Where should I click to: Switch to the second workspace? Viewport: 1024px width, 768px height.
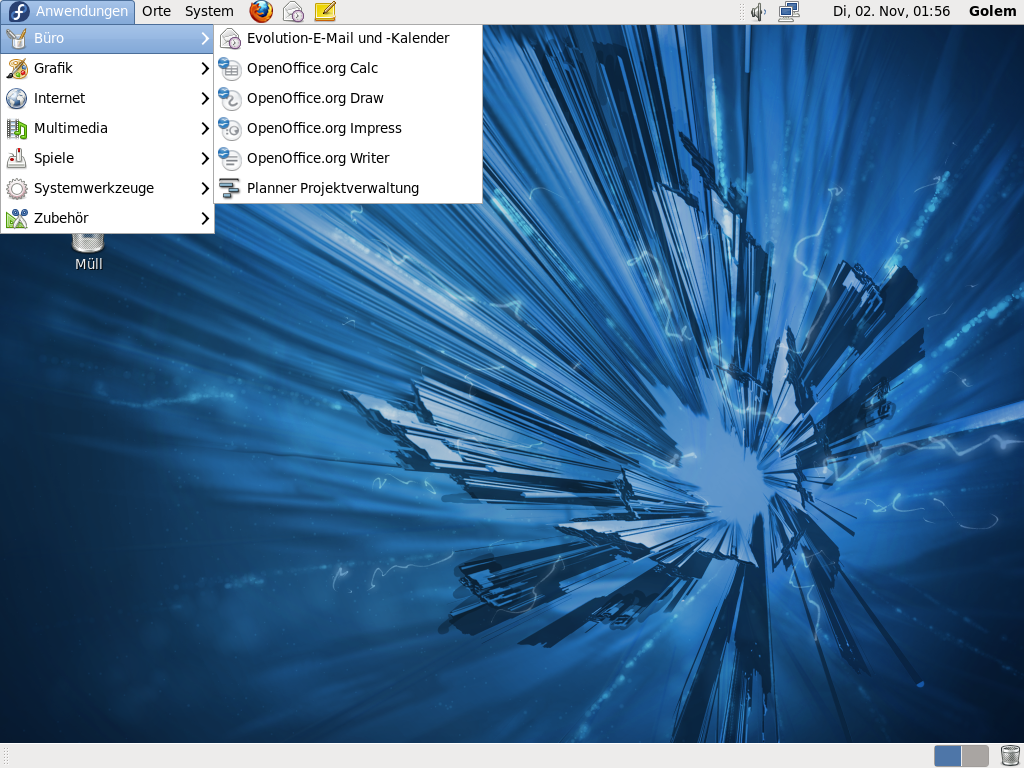(975, 756)
